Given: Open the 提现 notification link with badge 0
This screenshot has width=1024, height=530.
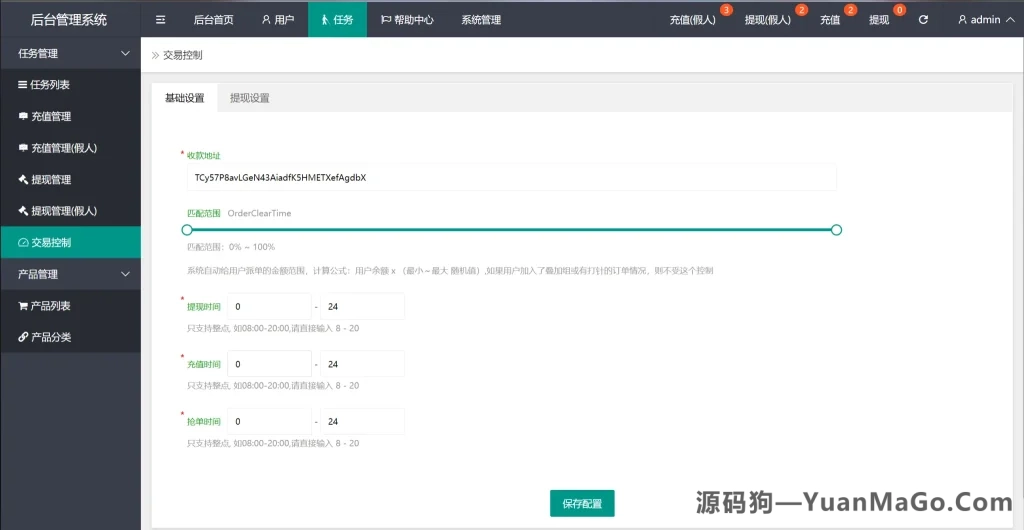Looking at the screenshot, I should 879,20.
